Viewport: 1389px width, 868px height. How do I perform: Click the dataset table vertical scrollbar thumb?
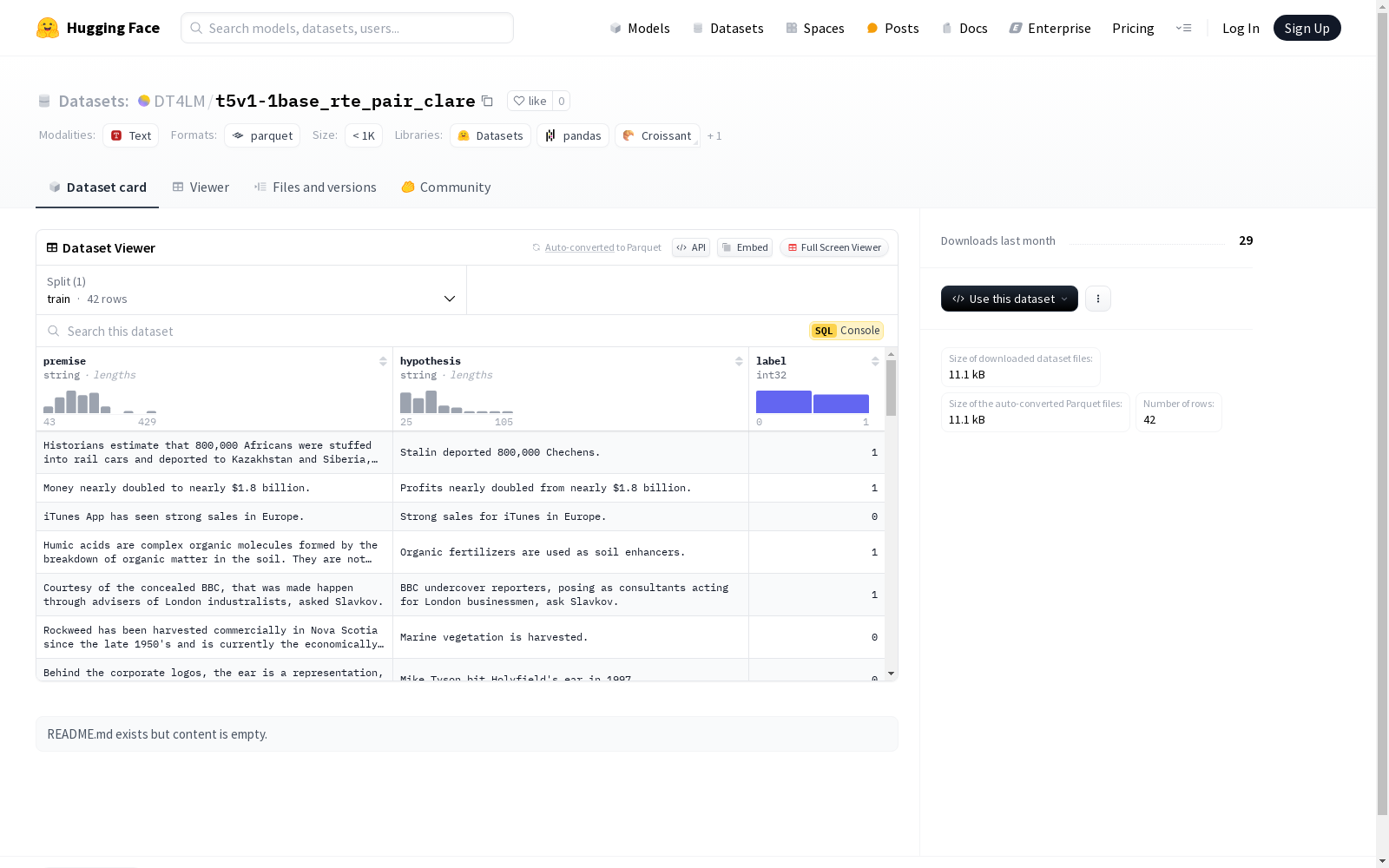[891, 388]
